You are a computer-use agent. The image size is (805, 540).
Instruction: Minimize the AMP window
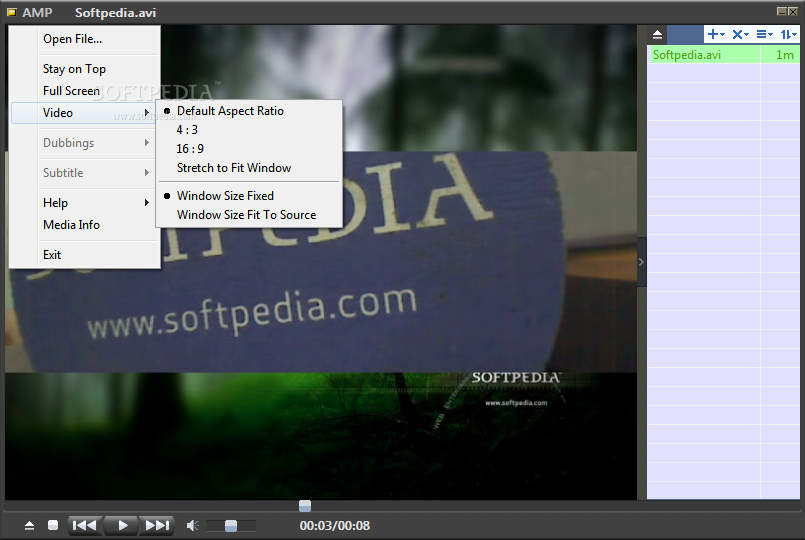click(x=782, y=11)
